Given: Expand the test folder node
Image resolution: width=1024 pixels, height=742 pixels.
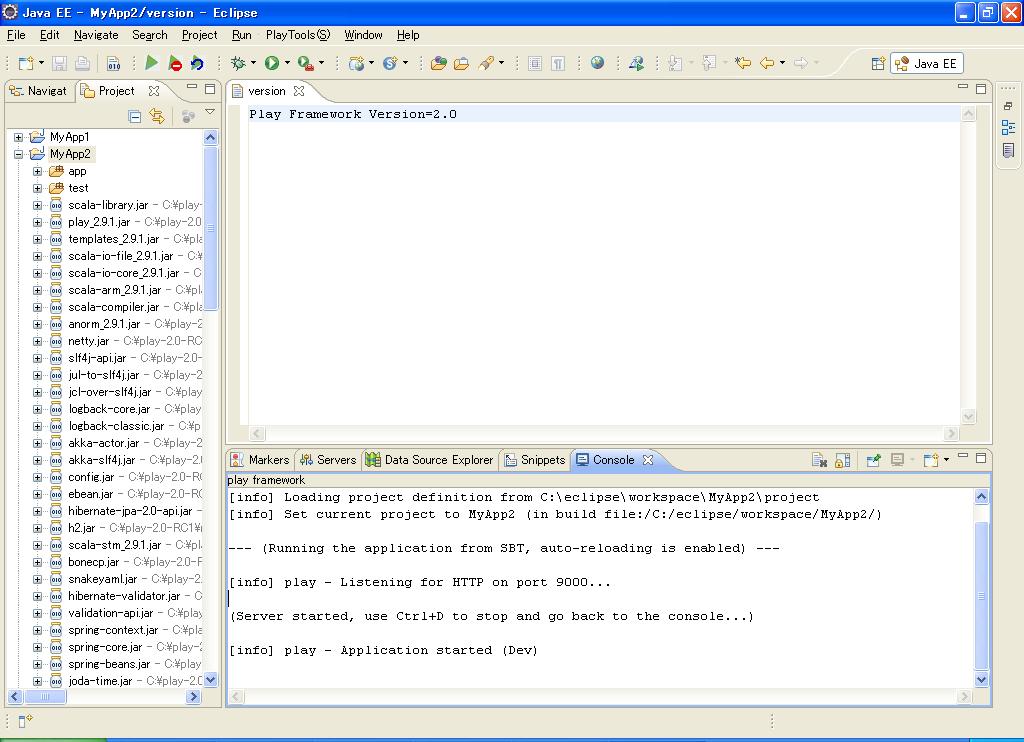Looking at the screenshot, I should [37, 188].
